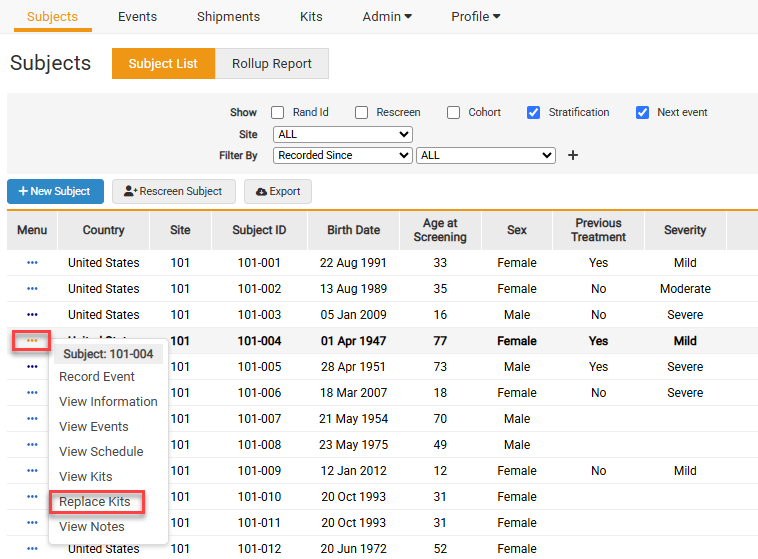Open menu dots for subject 101-002
This screenshot has height=559, width=758.
(x=32, y=289)
